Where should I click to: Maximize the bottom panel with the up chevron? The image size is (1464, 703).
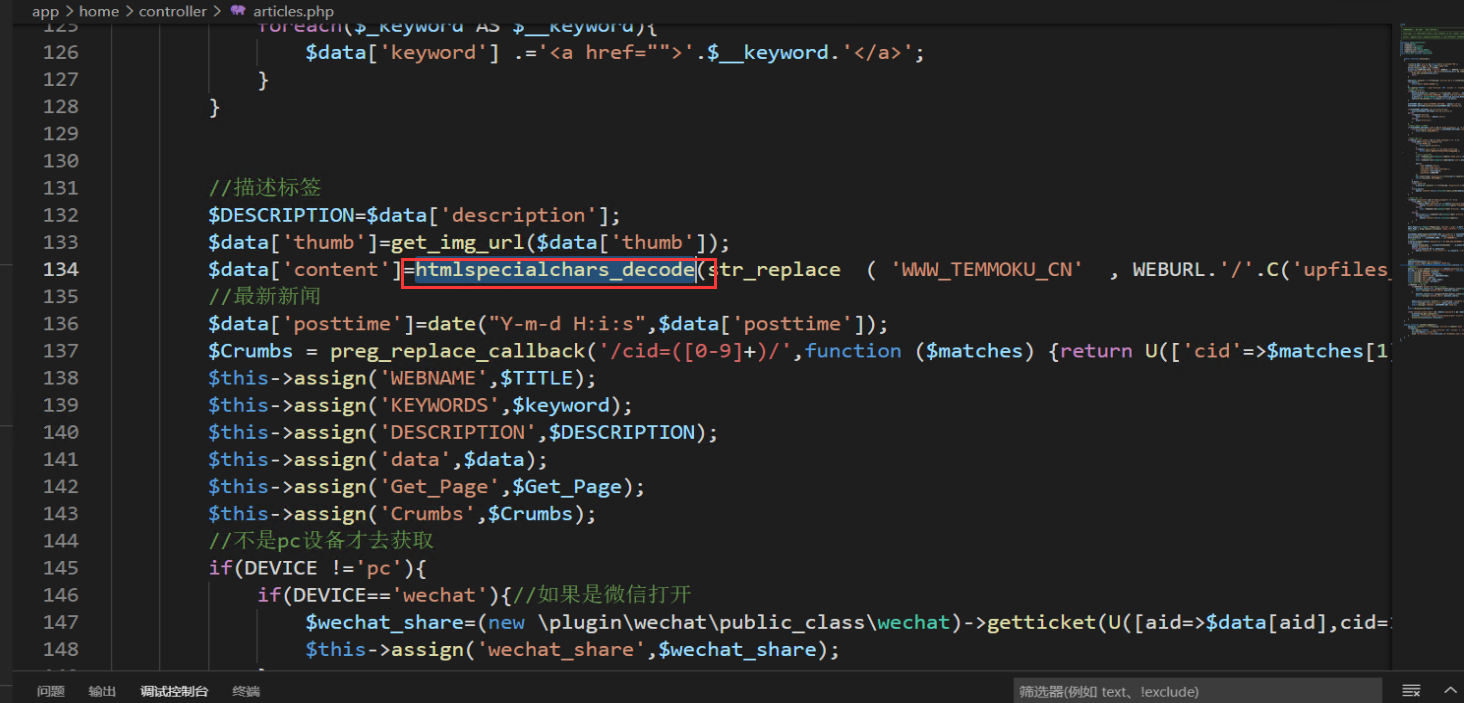[1451, 691]
